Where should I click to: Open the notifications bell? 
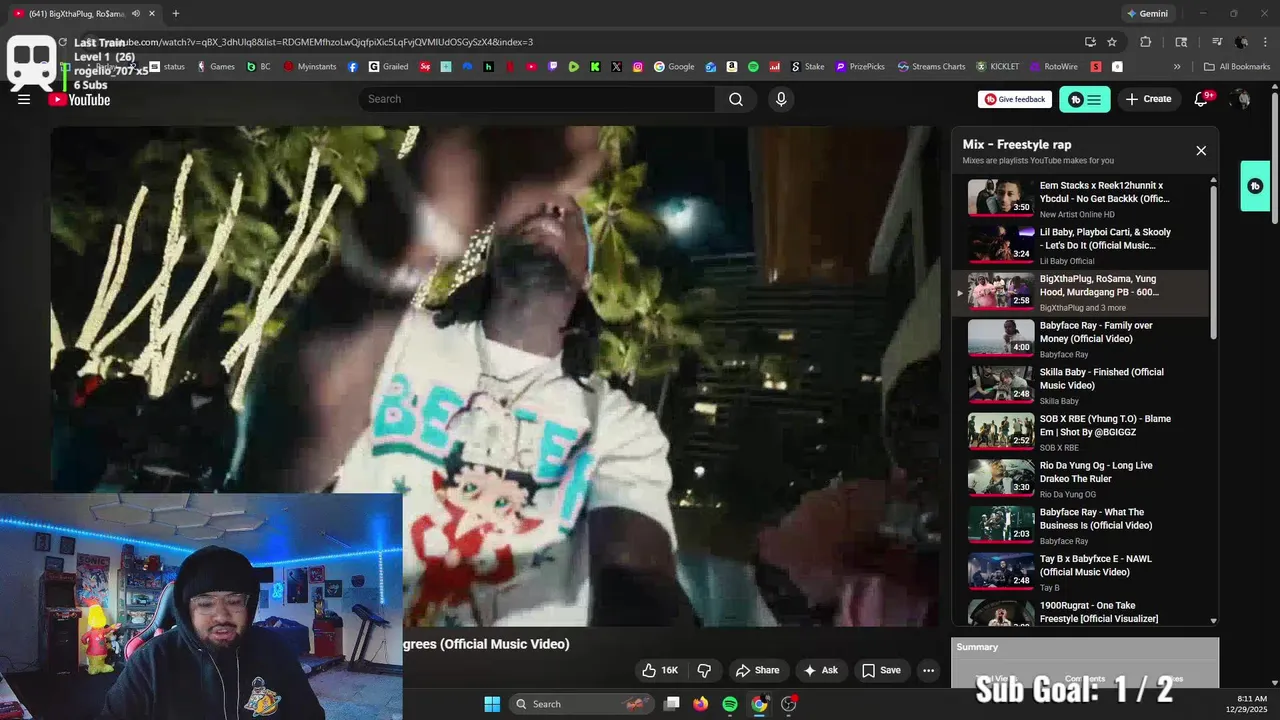pyautogui.click(x=1202, y=99)
